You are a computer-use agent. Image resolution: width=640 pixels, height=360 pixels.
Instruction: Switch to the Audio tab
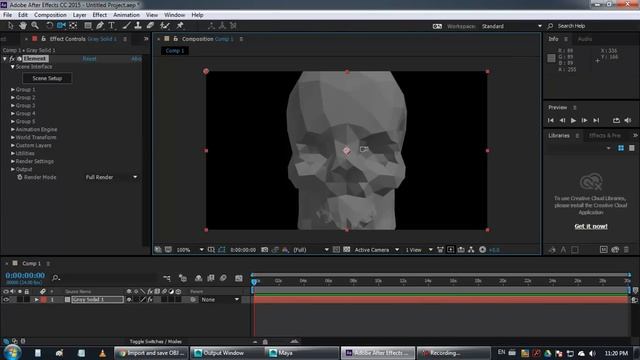point(584,39)
